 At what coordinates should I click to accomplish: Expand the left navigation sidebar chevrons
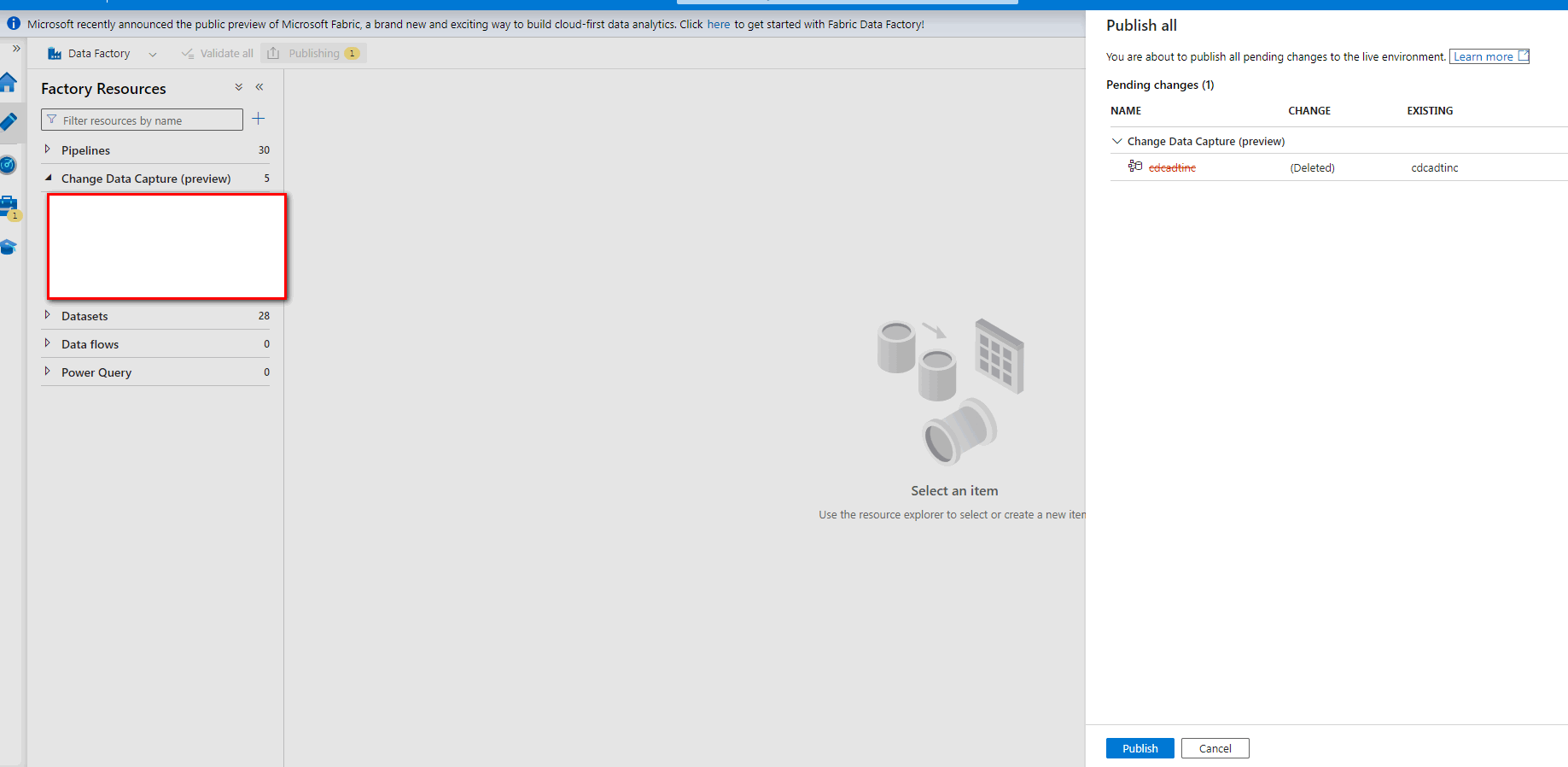[16, 49]
